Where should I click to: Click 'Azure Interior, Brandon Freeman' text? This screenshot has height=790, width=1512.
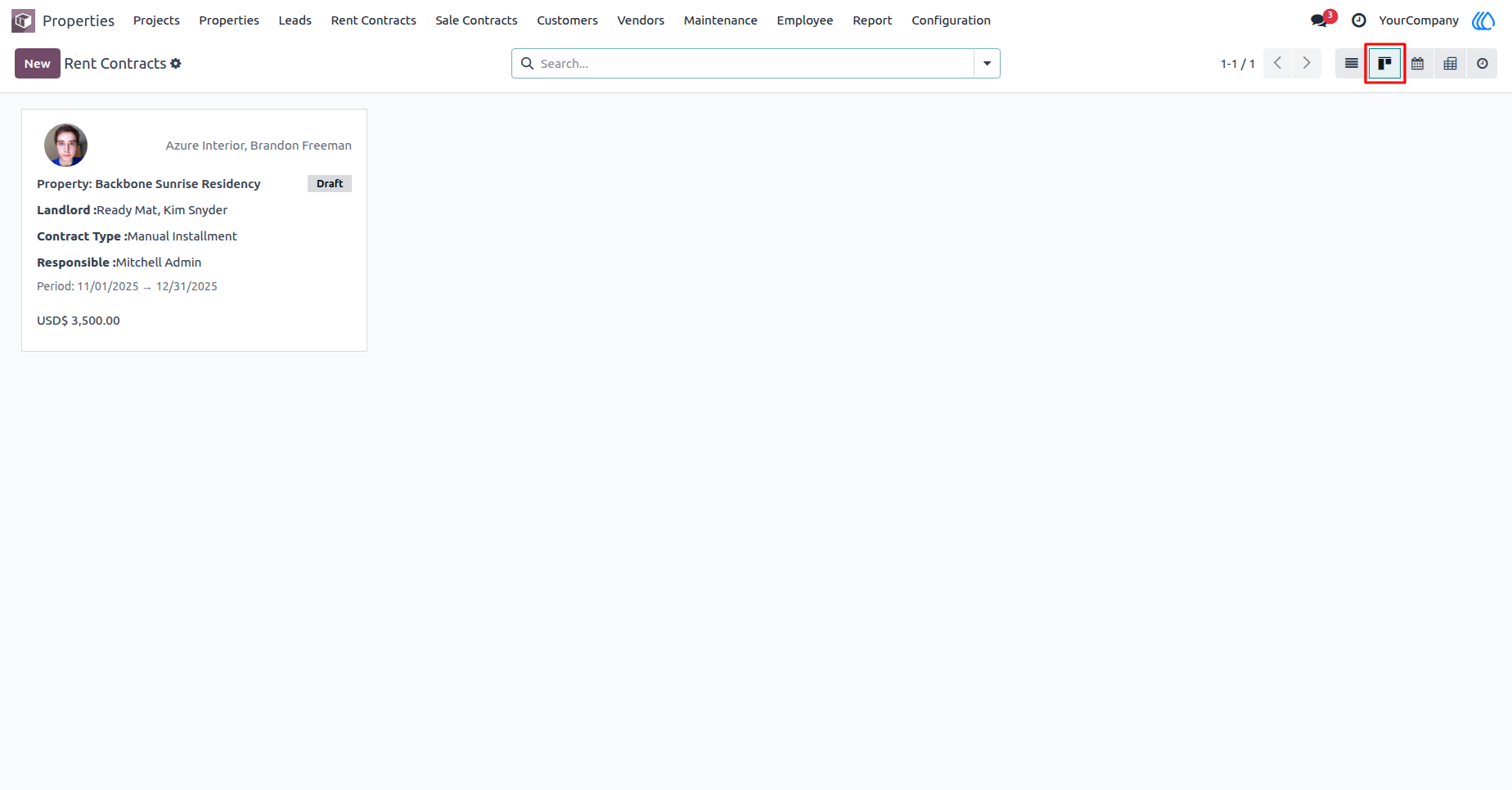tap(259, 146)
